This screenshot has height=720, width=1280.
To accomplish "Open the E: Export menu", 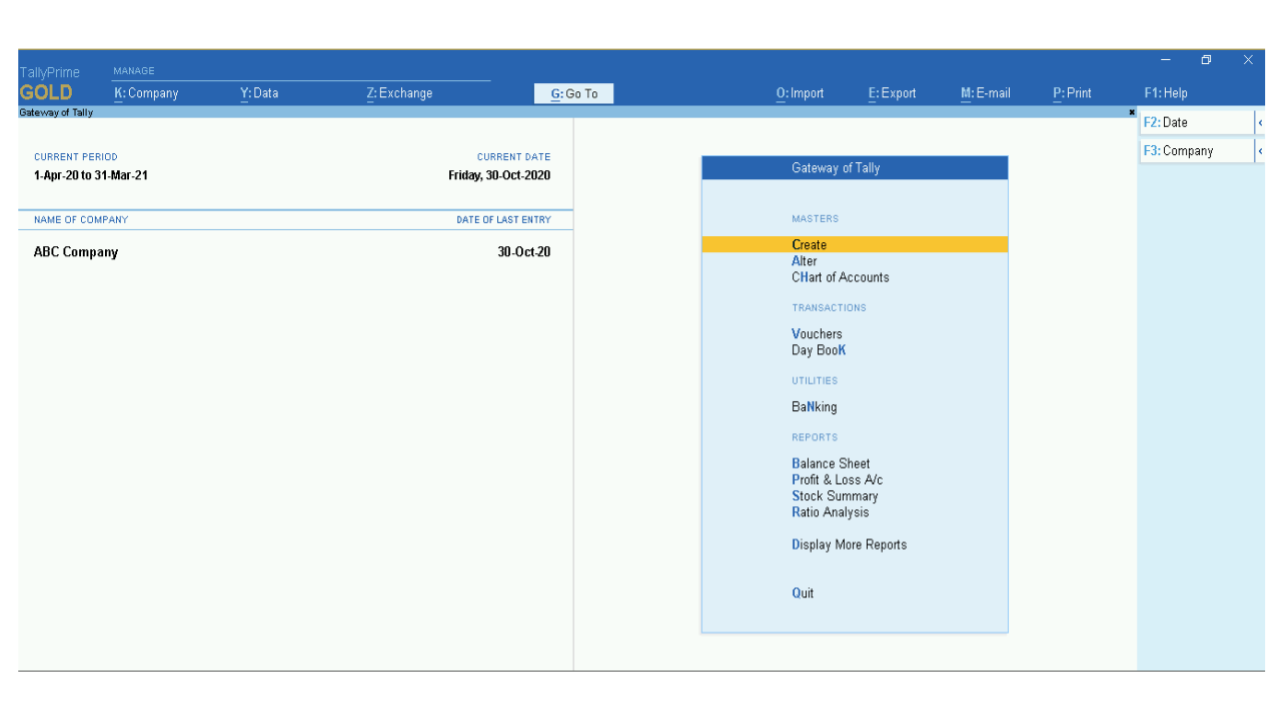I will (892, 93).
